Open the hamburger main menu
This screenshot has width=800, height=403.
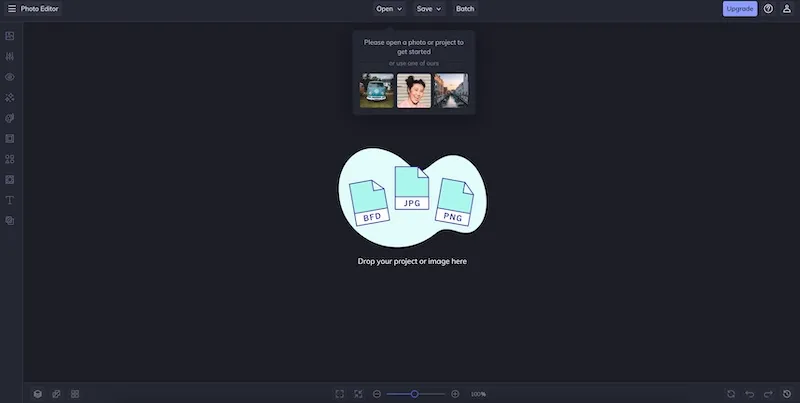click(x=12, y=9)
